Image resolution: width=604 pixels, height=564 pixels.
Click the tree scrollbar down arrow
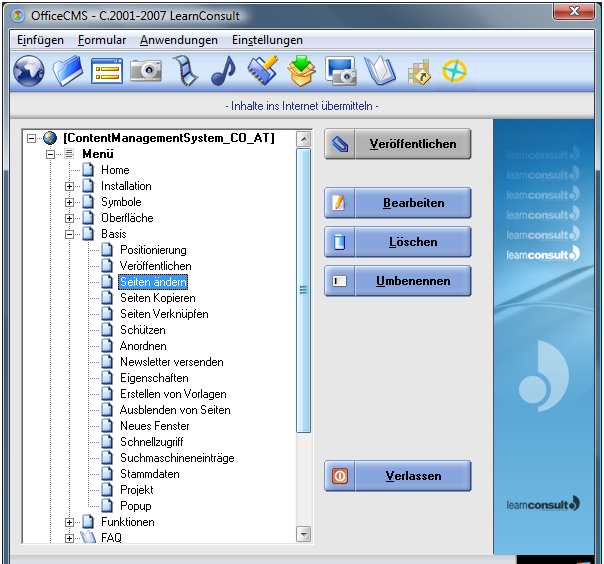[304, 534]
